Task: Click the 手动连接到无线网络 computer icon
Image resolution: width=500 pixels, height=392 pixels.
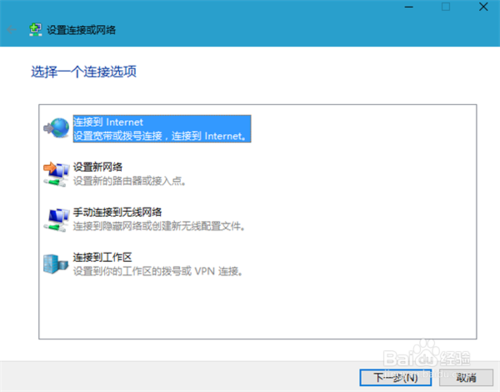Action: (x=56, y=219)
